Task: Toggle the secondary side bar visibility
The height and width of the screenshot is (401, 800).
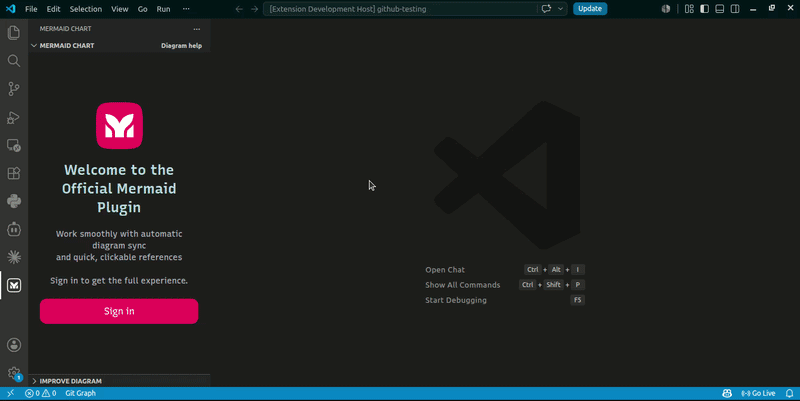Action: 735,9
